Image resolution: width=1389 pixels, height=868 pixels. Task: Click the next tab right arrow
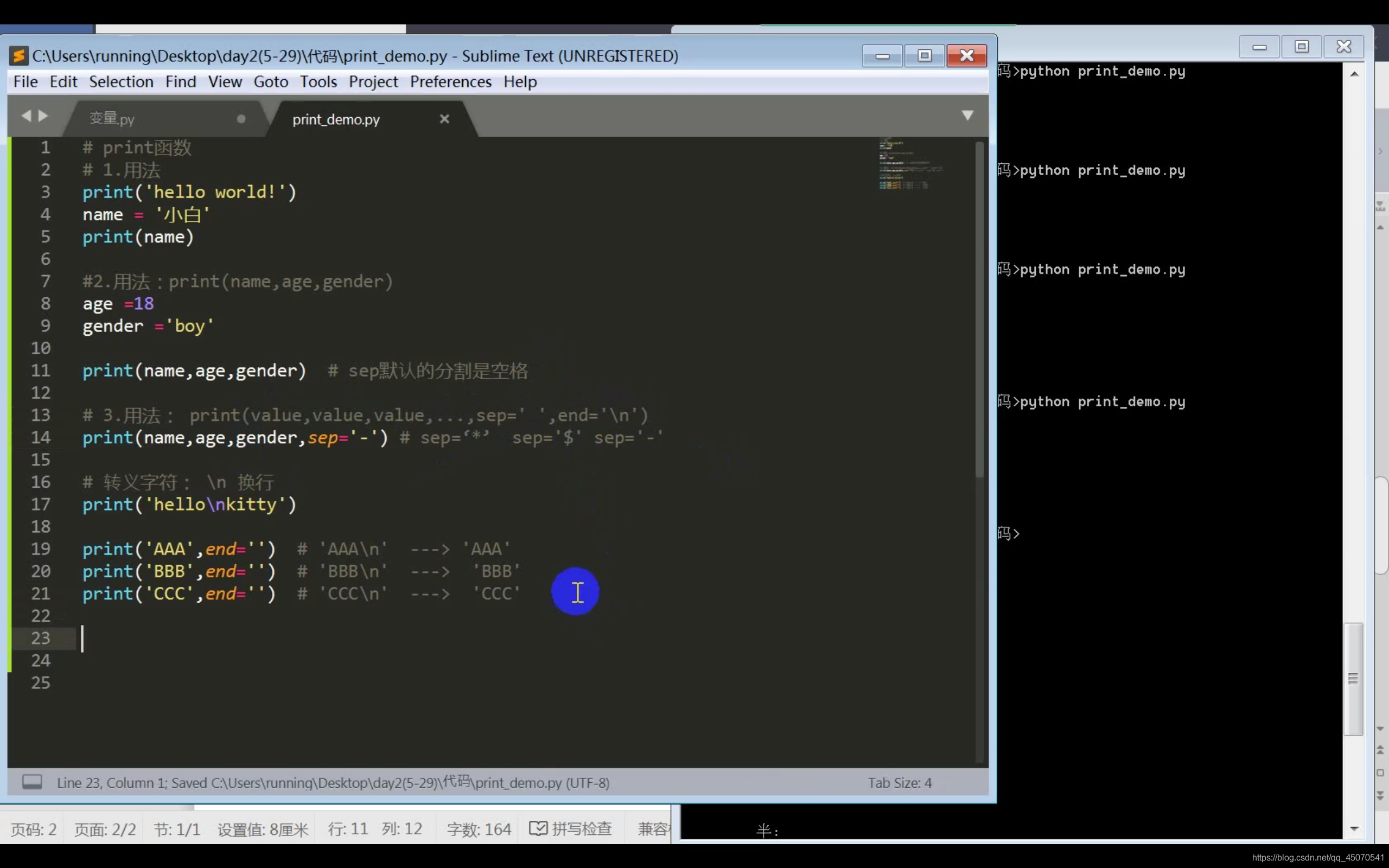click(x=43, y=116)
